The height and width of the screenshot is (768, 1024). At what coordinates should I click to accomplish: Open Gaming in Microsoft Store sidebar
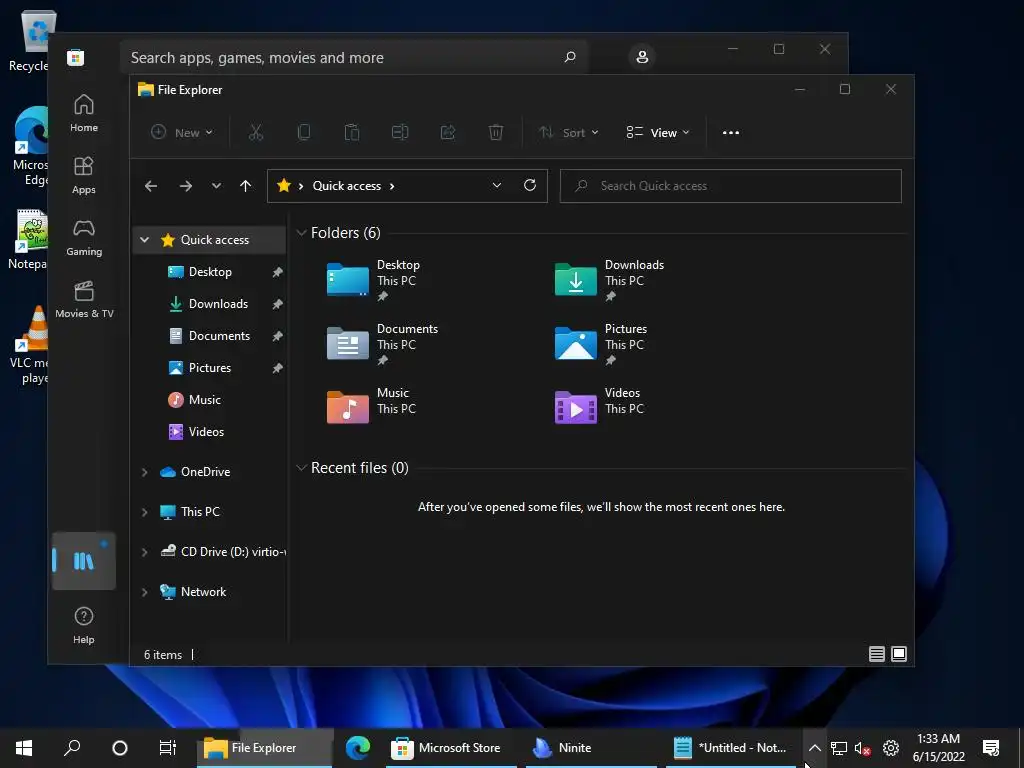pos(84,237)
